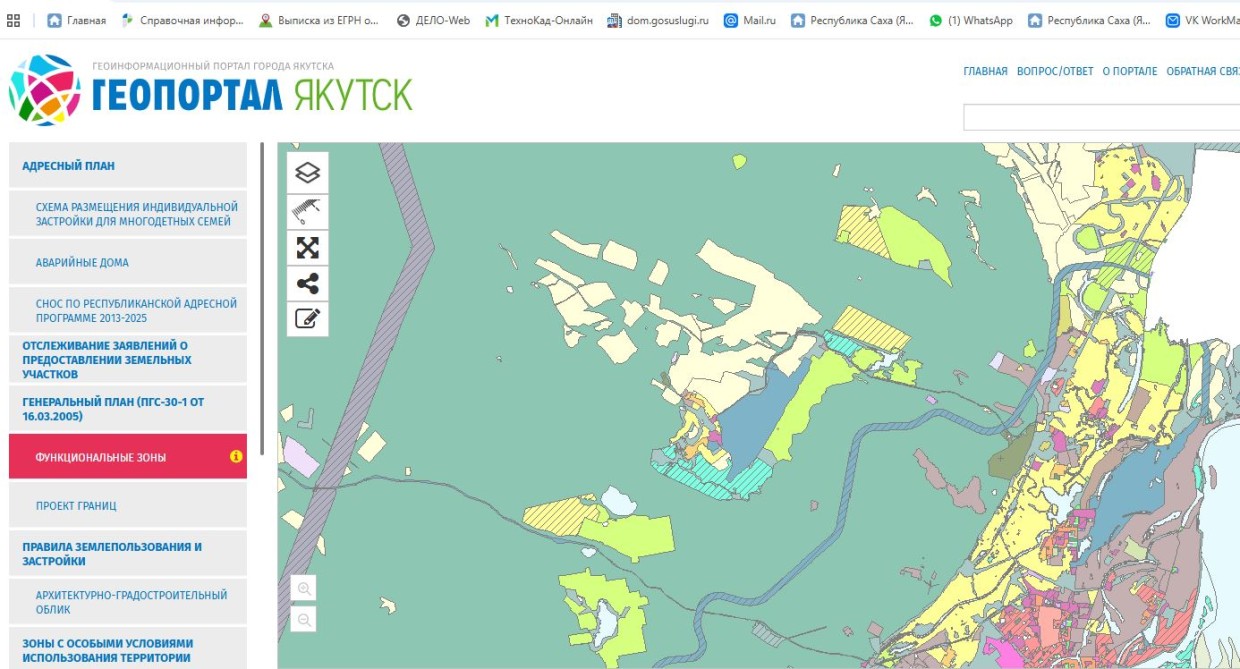Expand Зоны с особыми условиями section
The width and height of the screenshot is (1240, 669).
coord(108,650)
